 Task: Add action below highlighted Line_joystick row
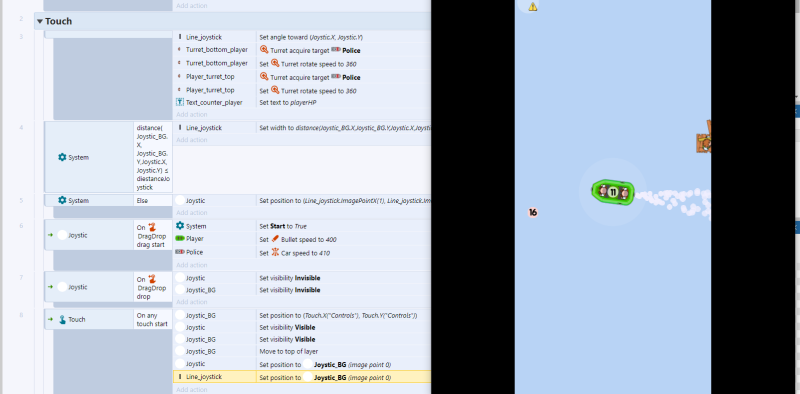click(x=192, y=390)
